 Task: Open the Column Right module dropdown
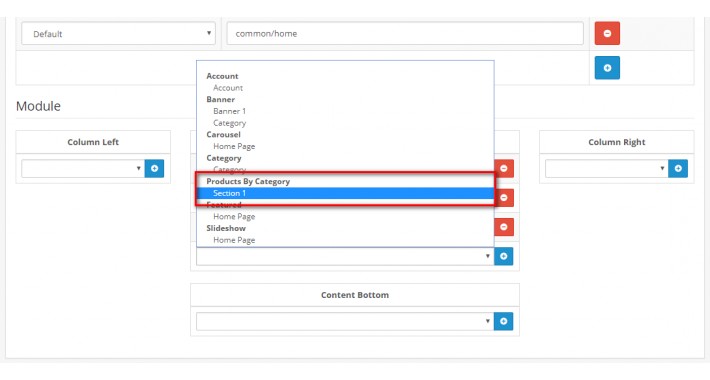(x=607, y=168)
